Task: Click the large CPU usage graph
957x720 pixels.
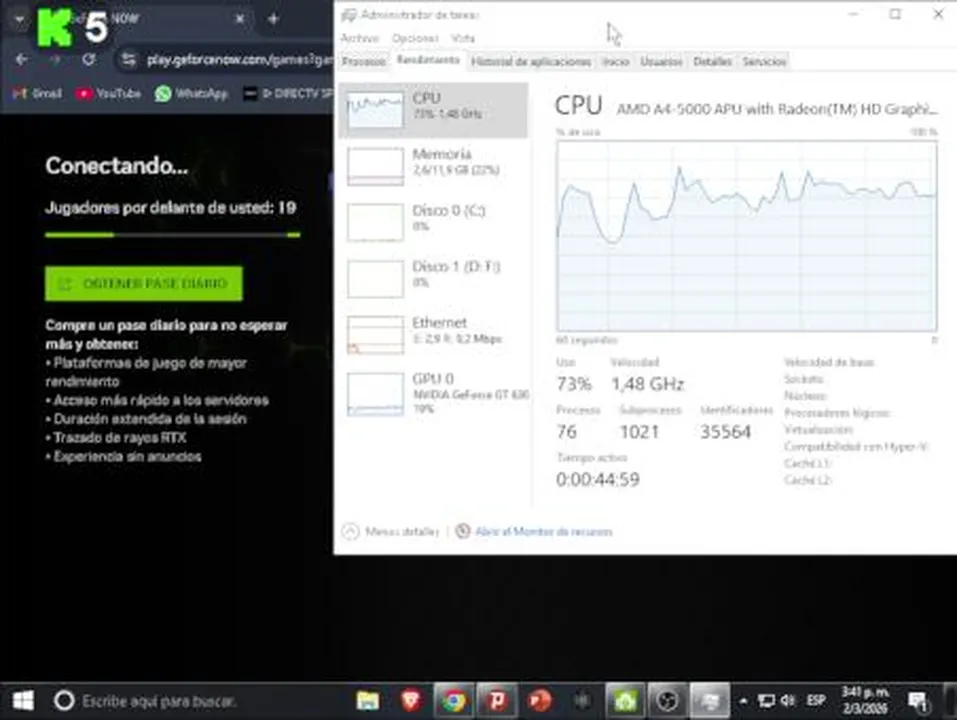Action: pyautogui.click(x=746, y=236)
